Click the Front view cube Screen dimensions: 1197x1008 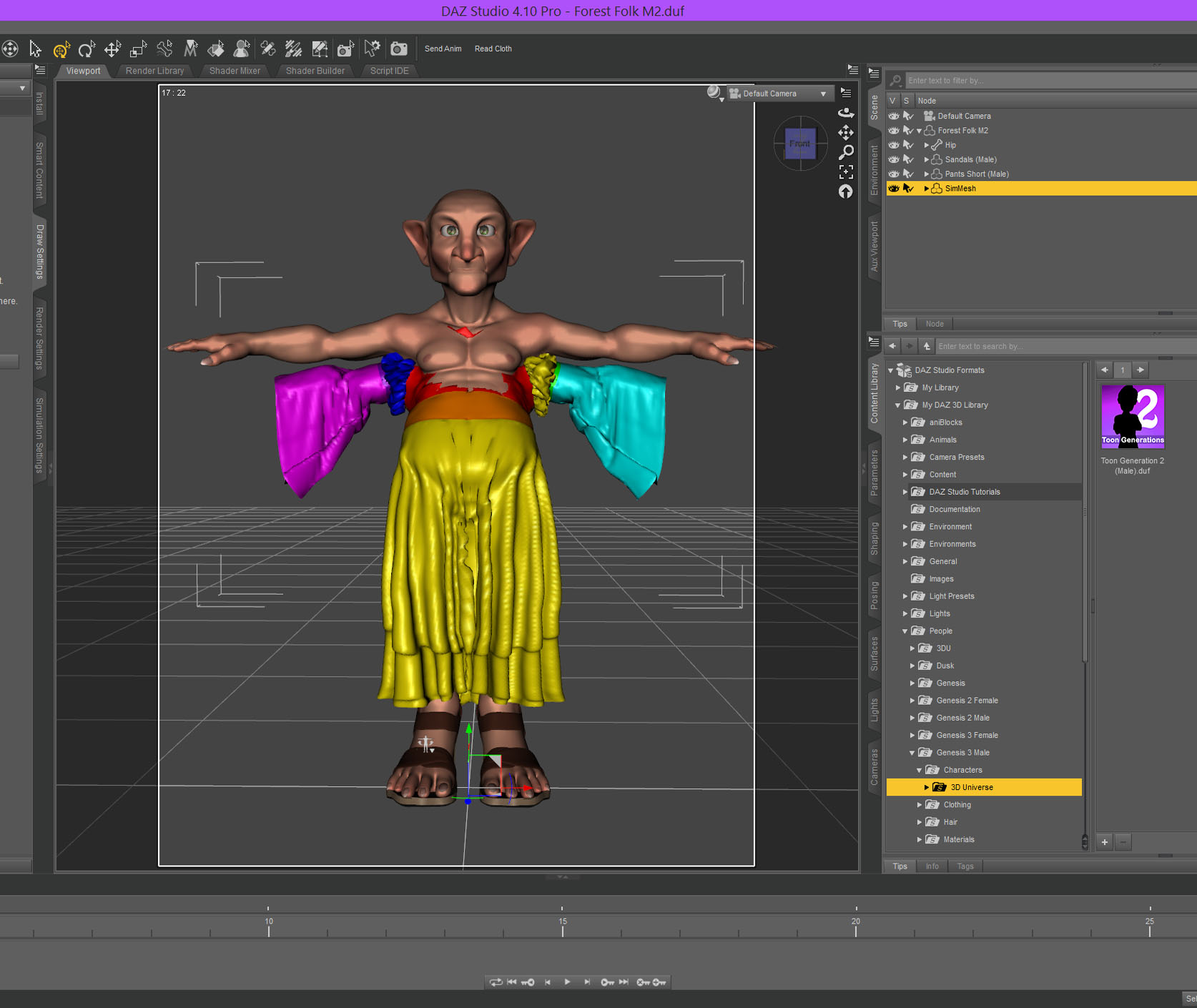pyautogui.click(x=800, y=144)
